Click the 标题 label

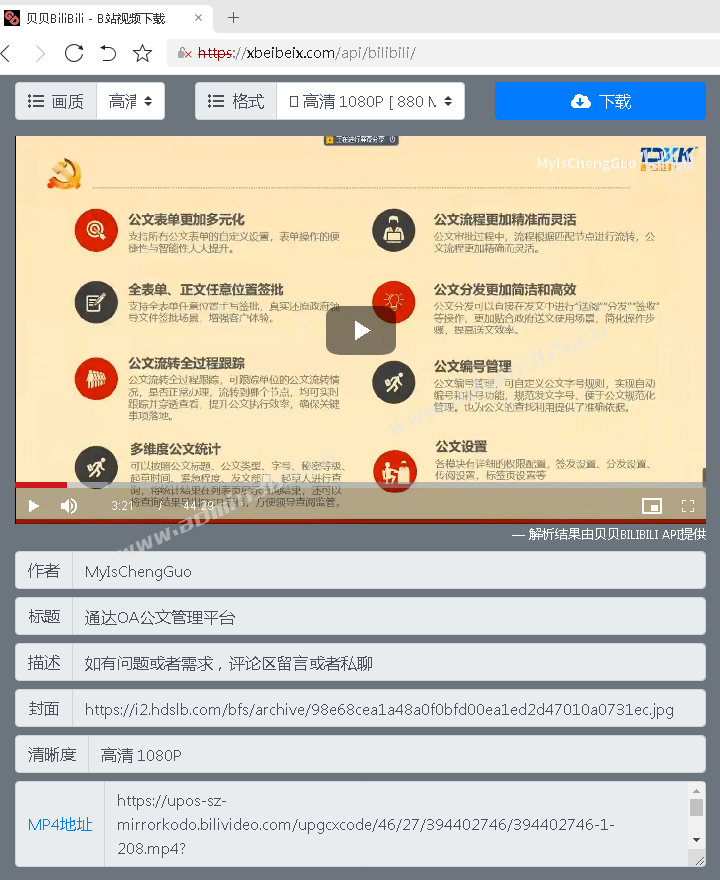44,617
